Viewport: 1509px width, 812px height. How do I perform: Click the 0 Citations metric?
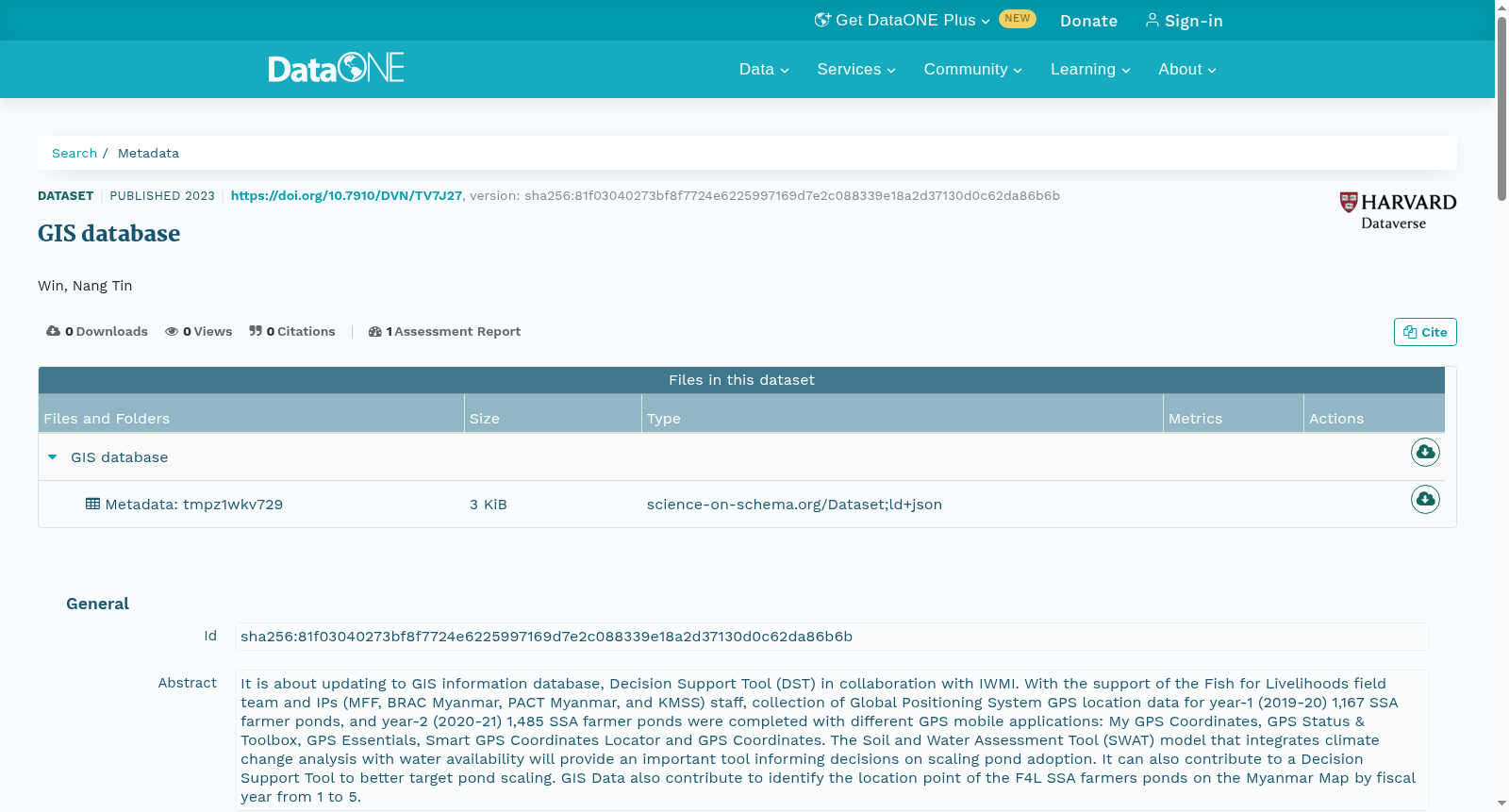click(292, 331)
